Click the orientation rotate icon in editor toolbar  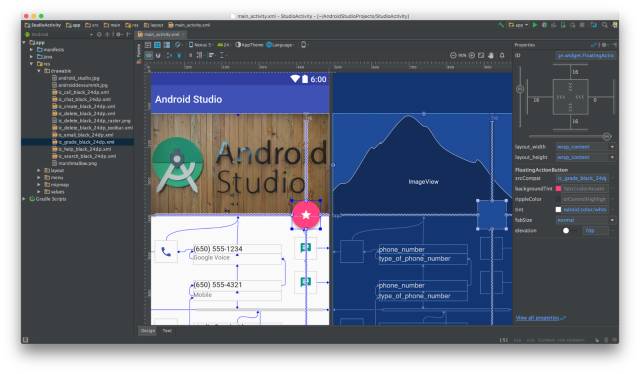point(178,45)
